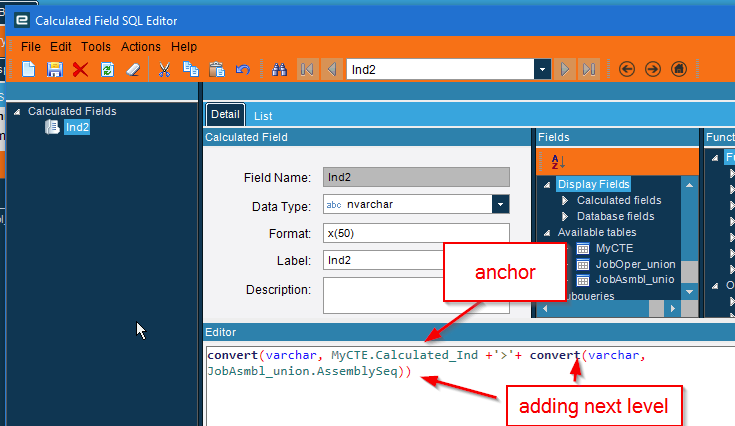Click the Home toolbar icon

pos(679,69)
